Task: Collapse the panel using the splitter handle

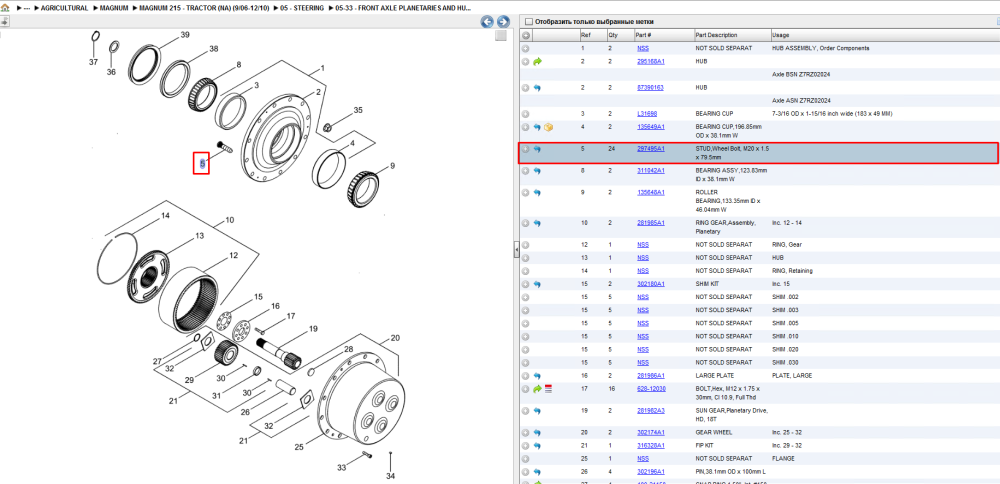Action: [x=517, y=250]
